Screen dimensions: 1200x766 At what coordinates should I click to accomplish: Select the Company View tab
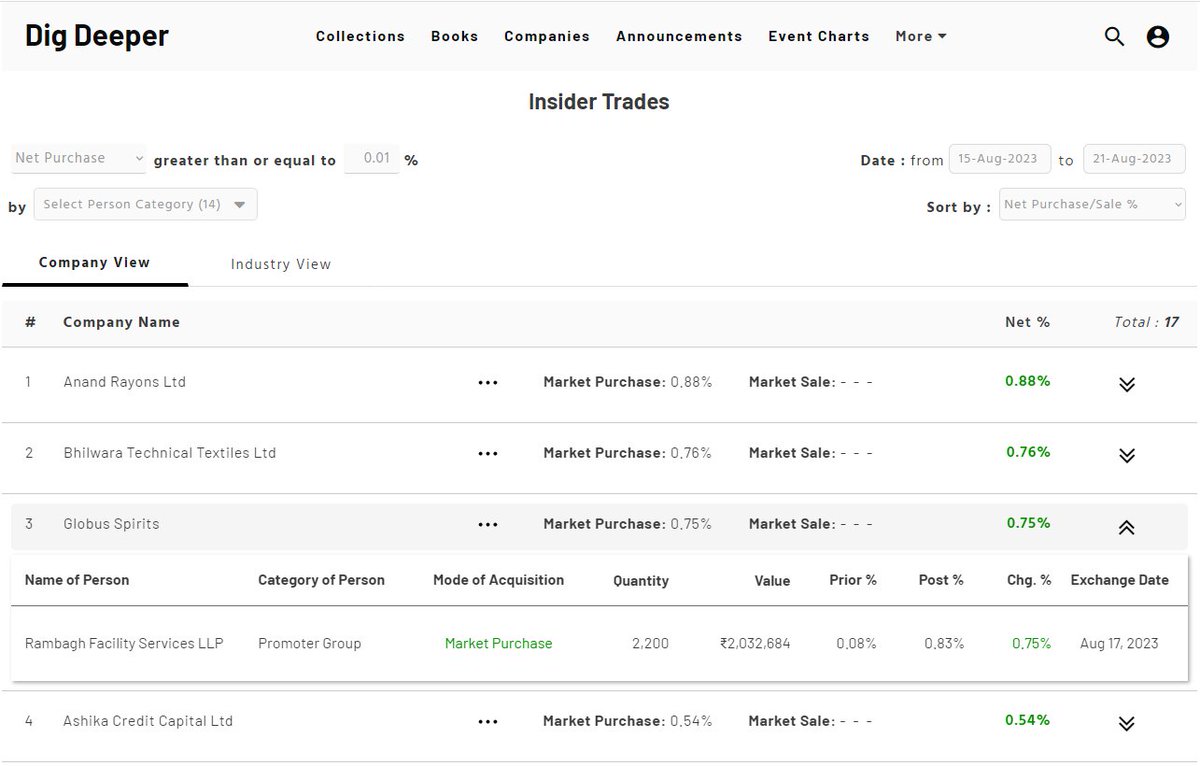pos(94,262)
